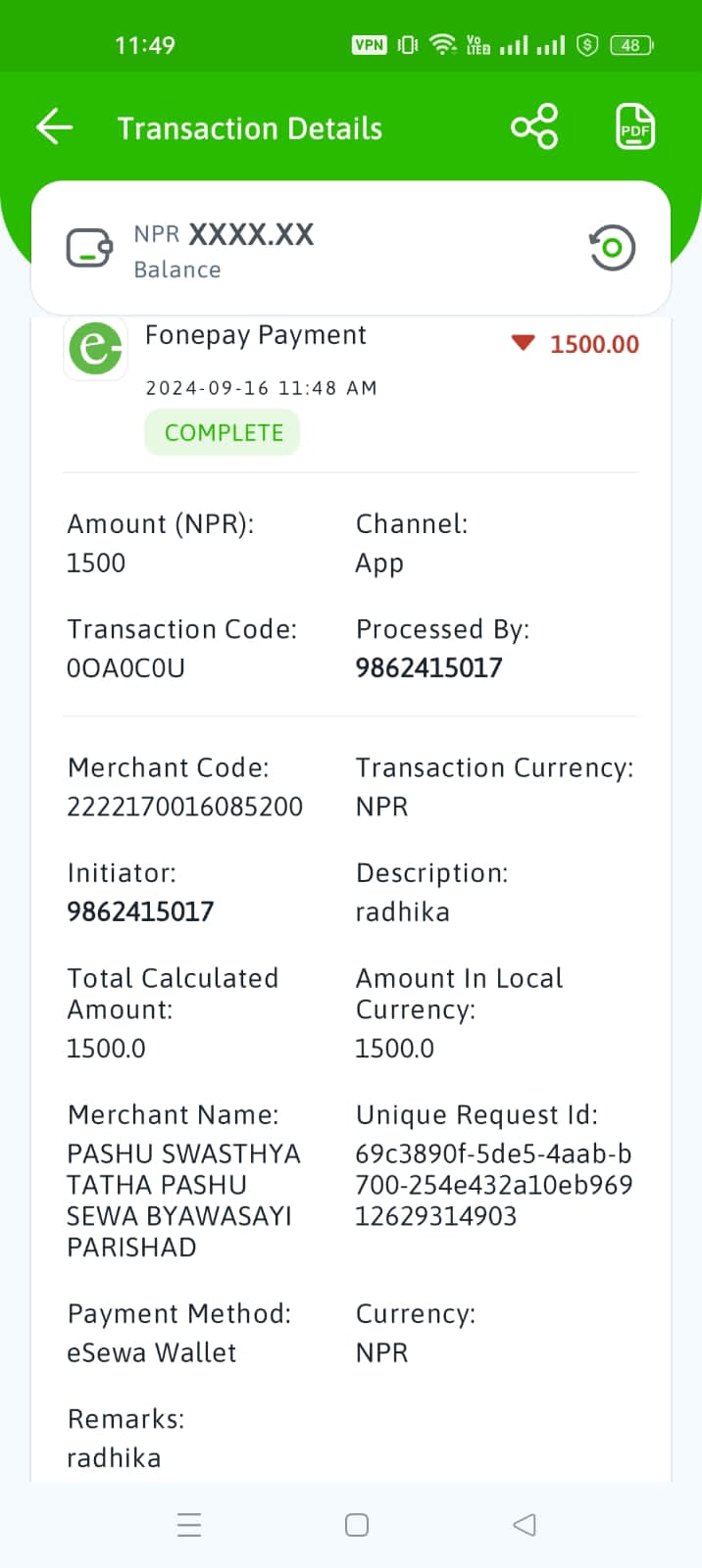Screen dimensions: 702x1568
Task: Tap the red downward triangle indicator
Action: (523, 343)
